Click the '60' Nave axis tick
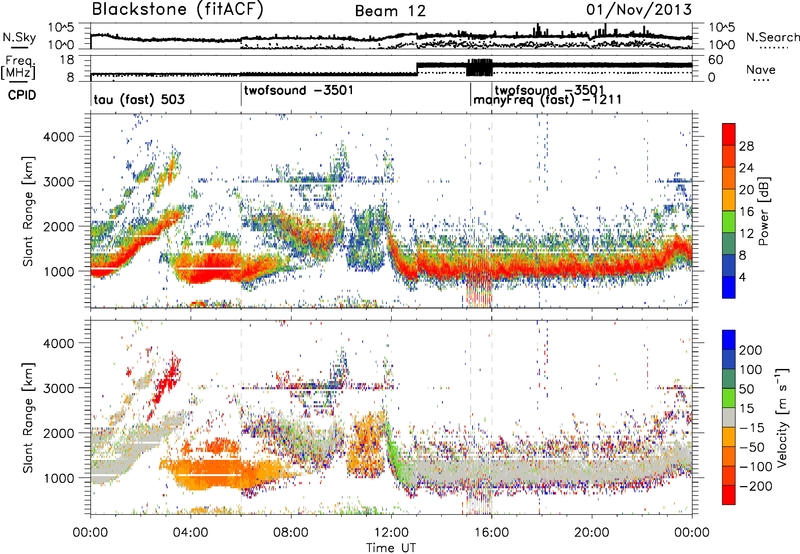800x554 pixels. (x=716, y=60)
